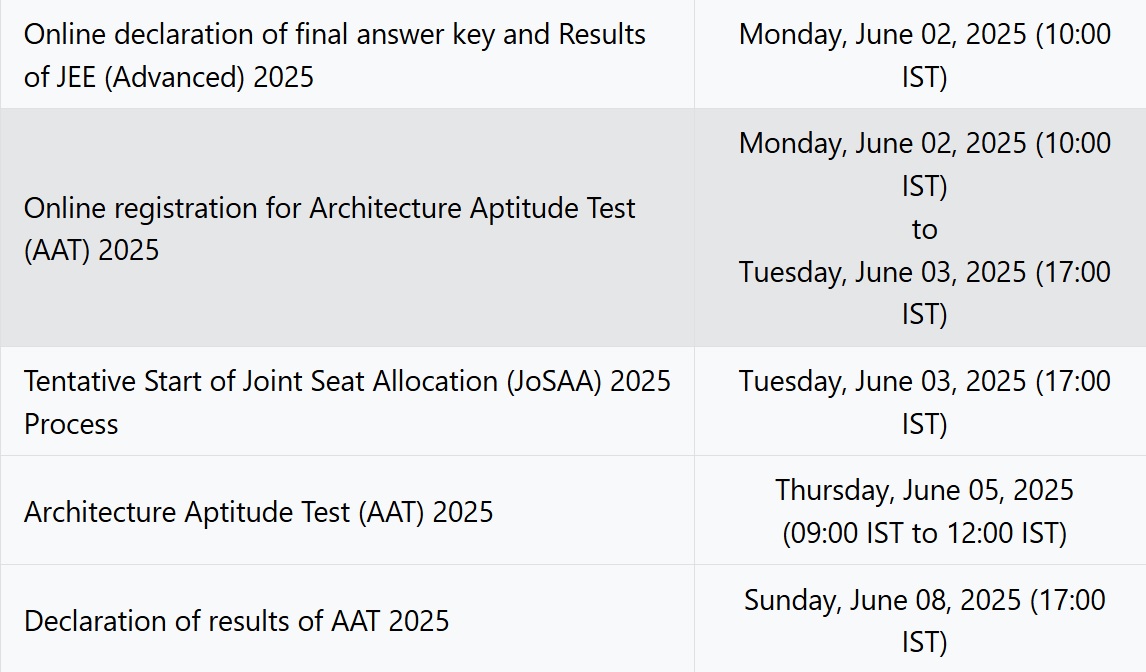
Task: Click the "Architecture Aptitude Test (AAT) 2025" exam cell
Action: click(259, 512)
